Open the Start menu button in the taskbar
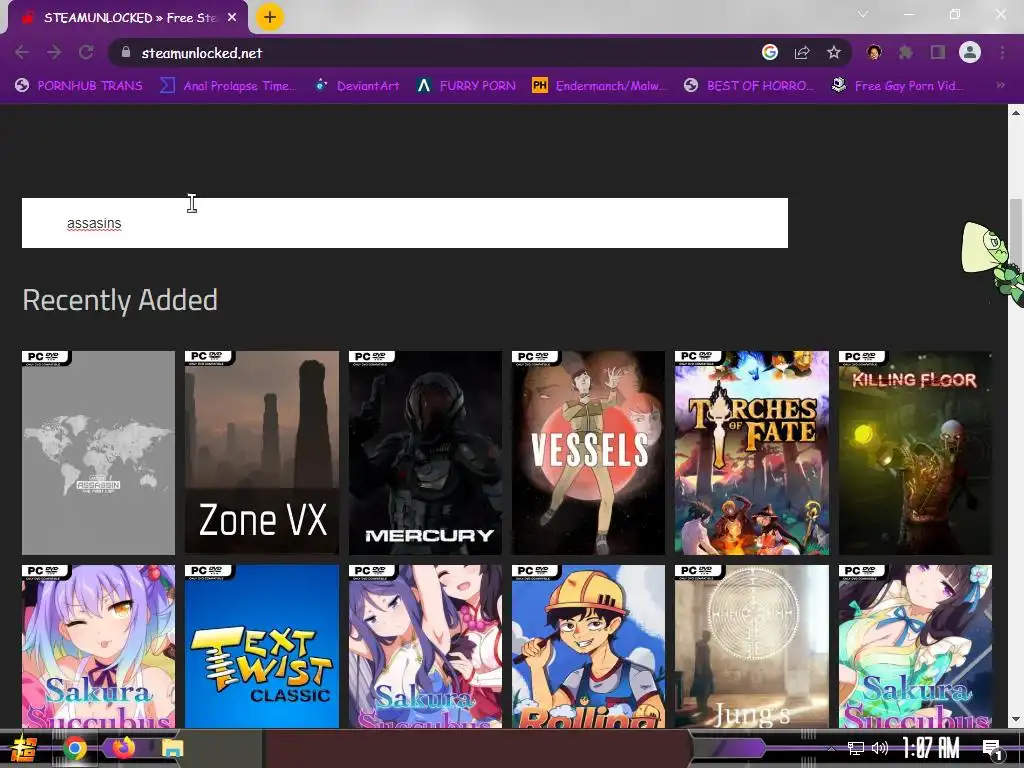Image resolution: width=1024 pixels, height=768 pixels. point(23,748)
